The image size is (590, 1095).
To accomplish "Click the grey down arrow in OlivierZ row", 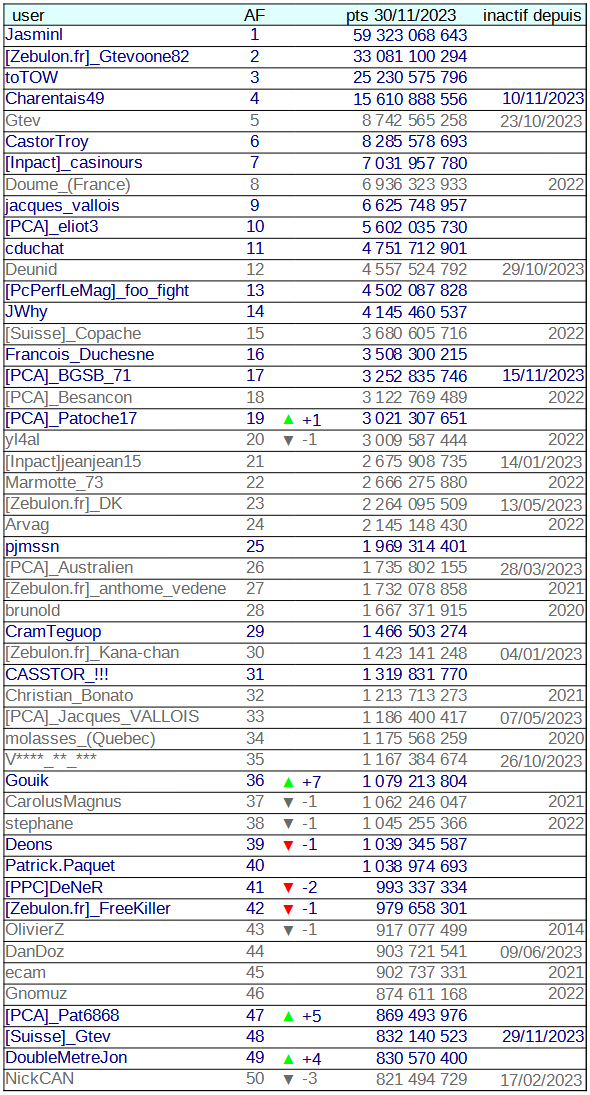I will [x=288, y=930].
